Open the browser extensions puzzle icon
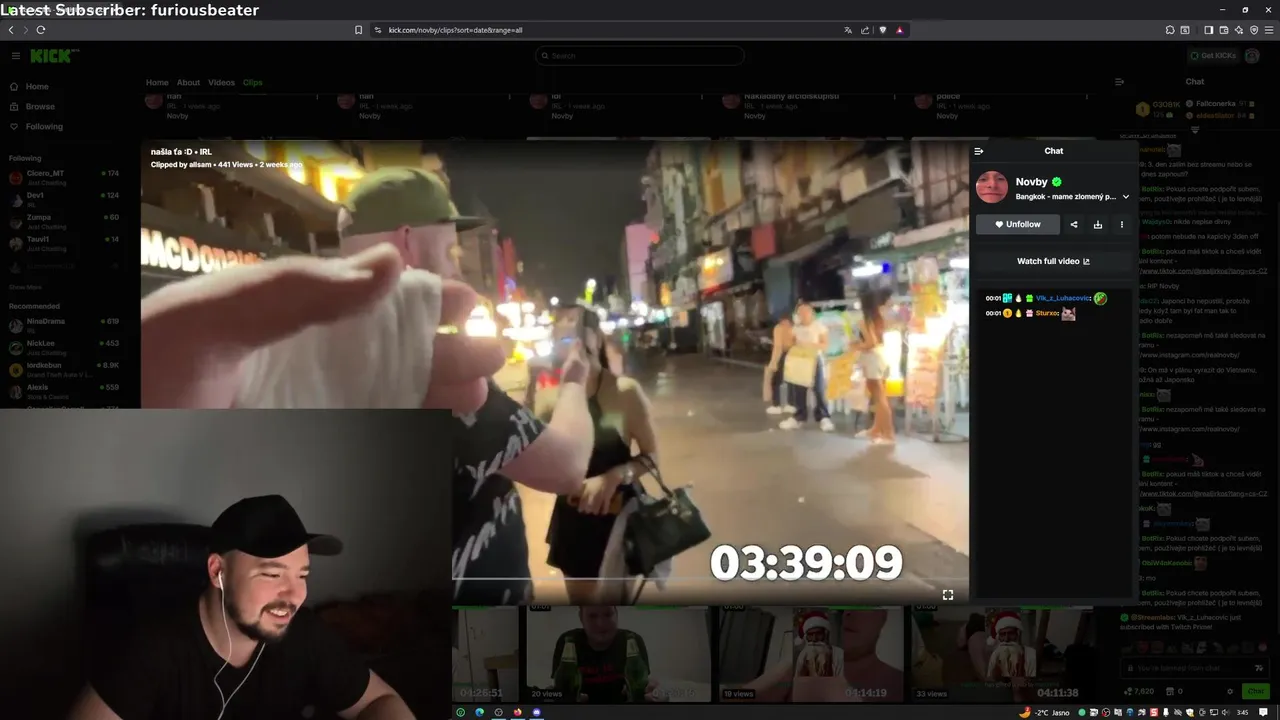1280x720 pixels. point(1170,30)
